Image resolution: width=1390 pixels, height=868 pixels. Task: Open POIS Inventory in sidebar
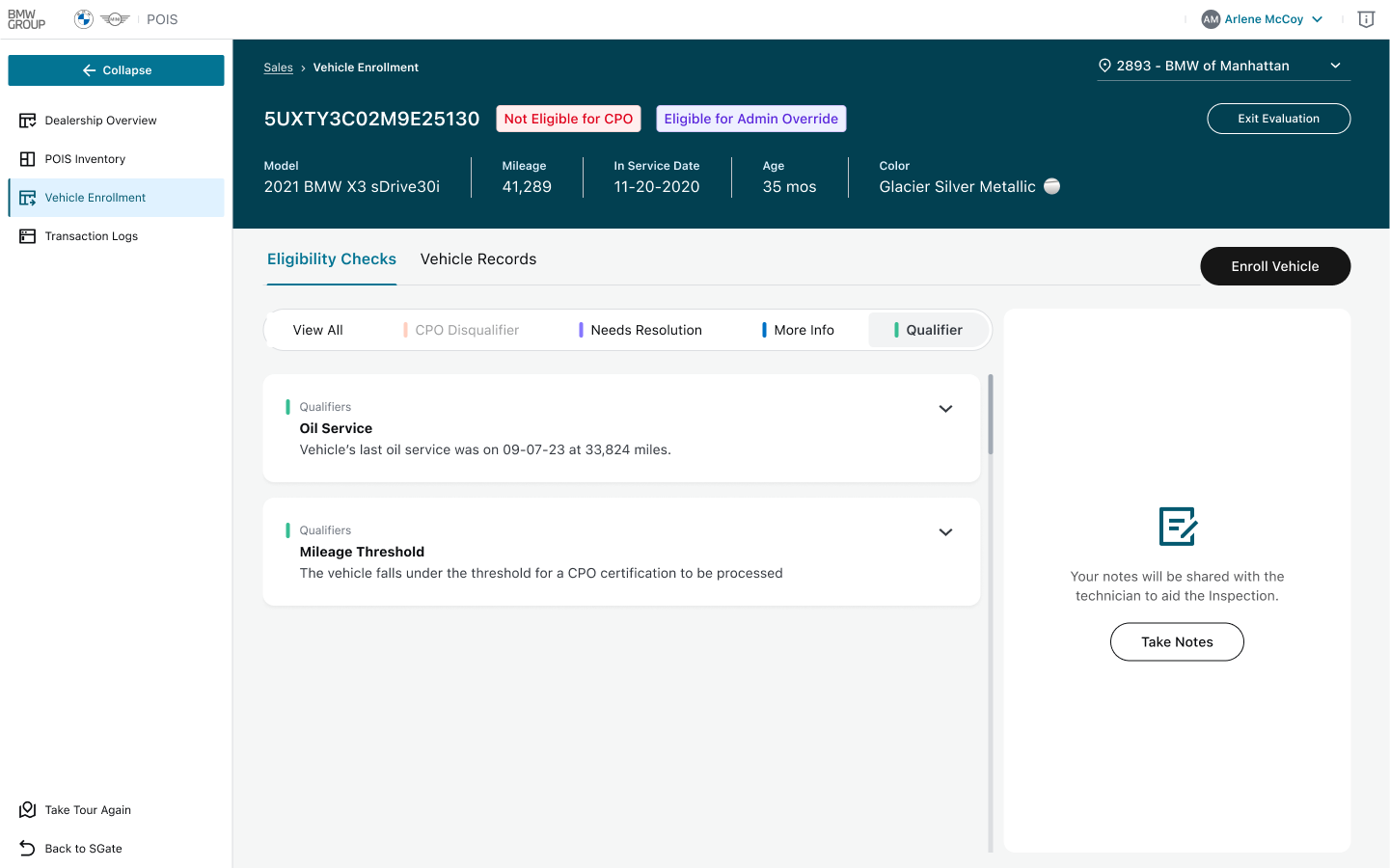pos(116,159)
